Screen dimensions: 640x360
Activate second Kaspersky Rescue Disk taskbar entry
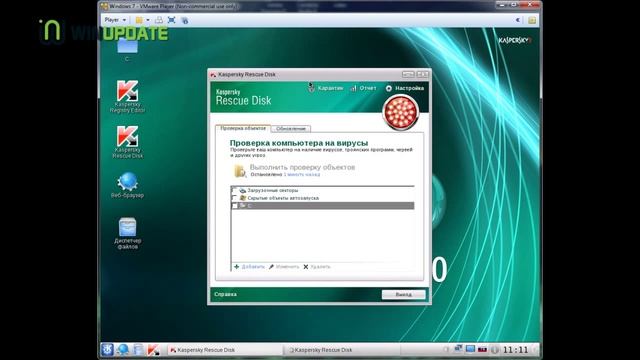(x=341, y=350)
